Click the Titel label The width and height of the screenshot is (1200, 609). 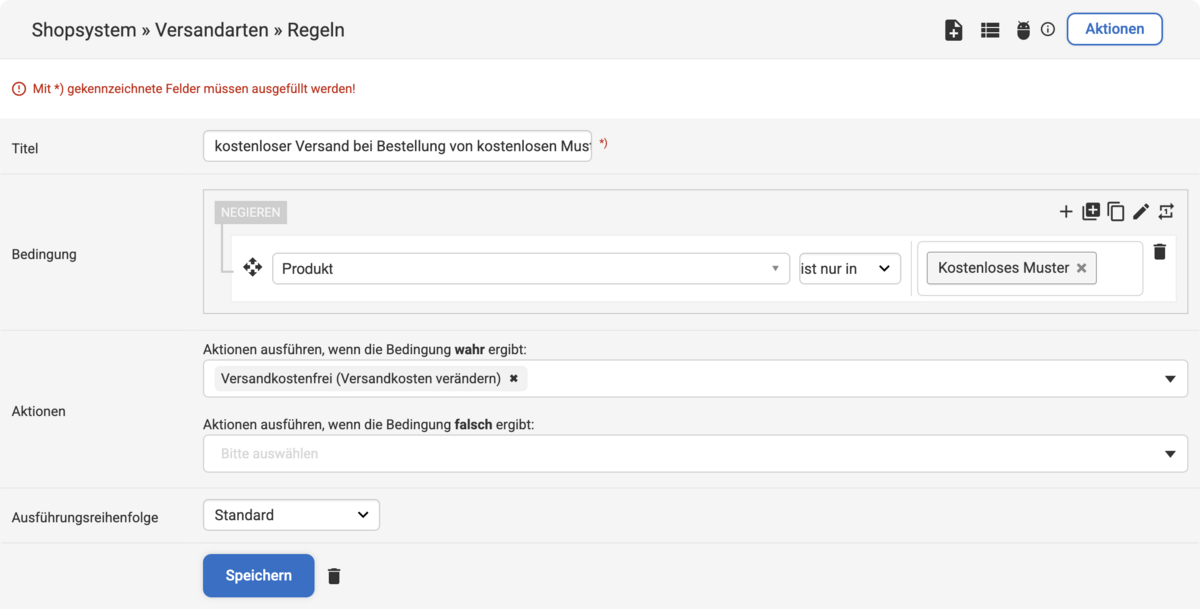[x=25, y=148]
